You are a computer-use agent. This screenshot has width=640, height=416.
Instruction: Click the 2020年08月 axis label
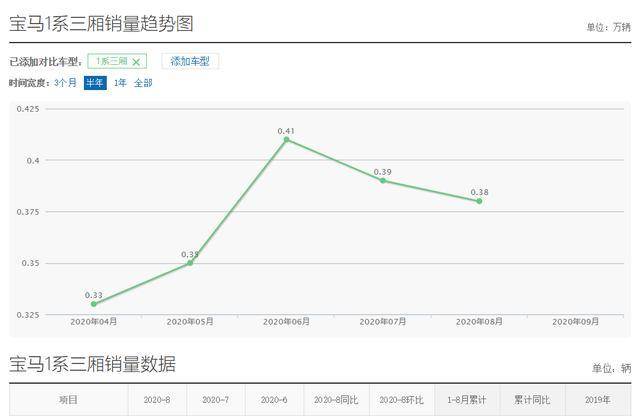(479, 322)
